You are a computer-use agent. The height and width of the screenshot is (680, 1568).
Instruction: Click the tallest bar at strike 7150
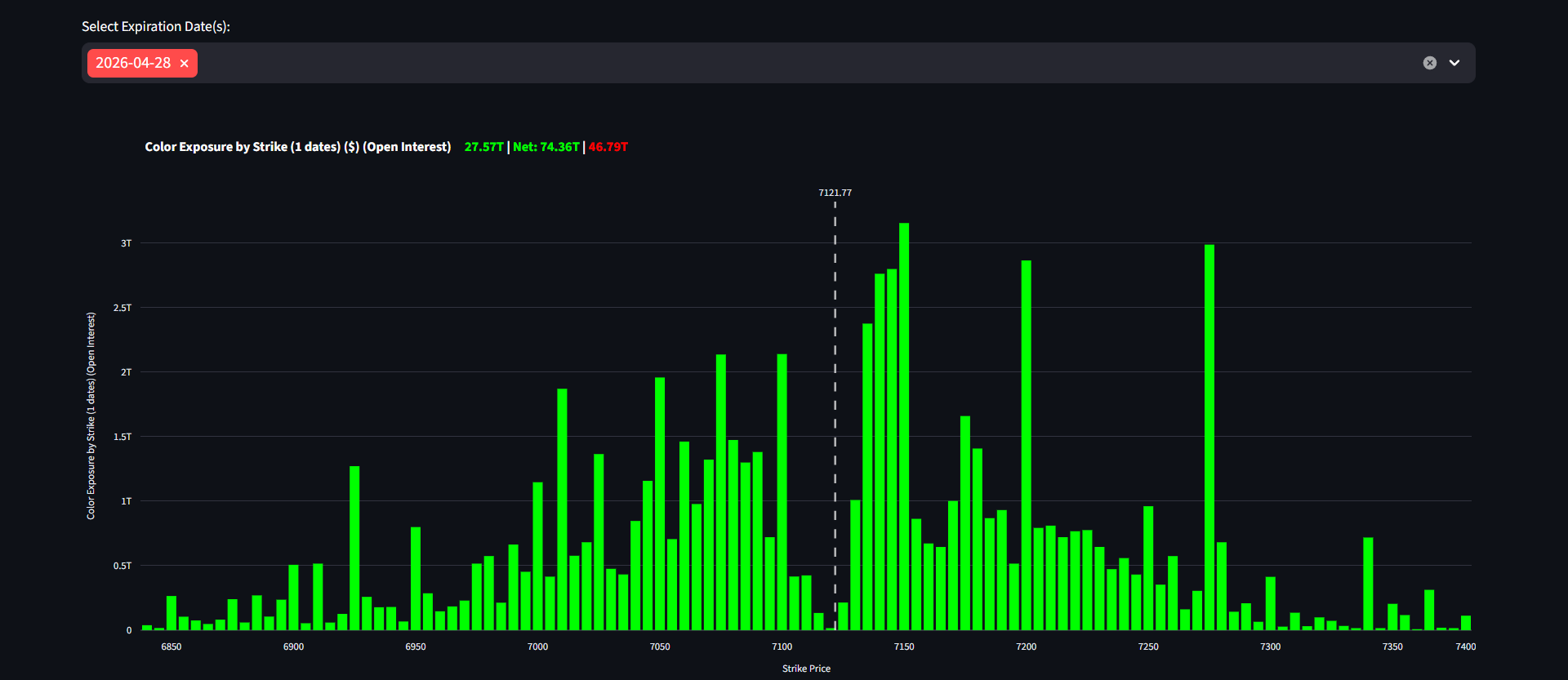tap(904, 424)
